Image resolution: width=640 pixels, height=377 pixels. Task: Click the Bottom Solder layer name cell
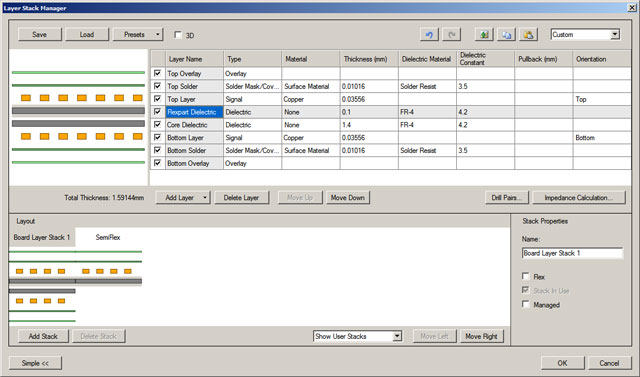pyautogui.click(x=194, y=150)
